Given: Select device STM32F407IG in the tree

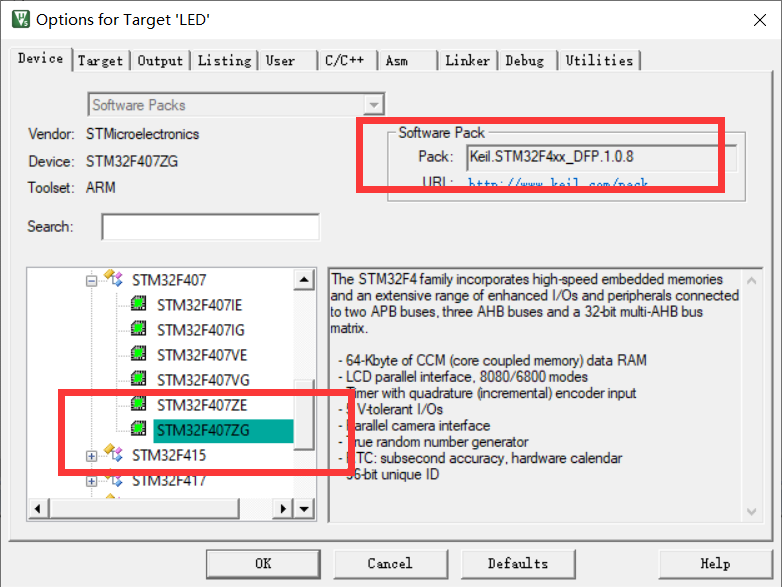Looking at the screenshot, I should (x=200, y=330).
